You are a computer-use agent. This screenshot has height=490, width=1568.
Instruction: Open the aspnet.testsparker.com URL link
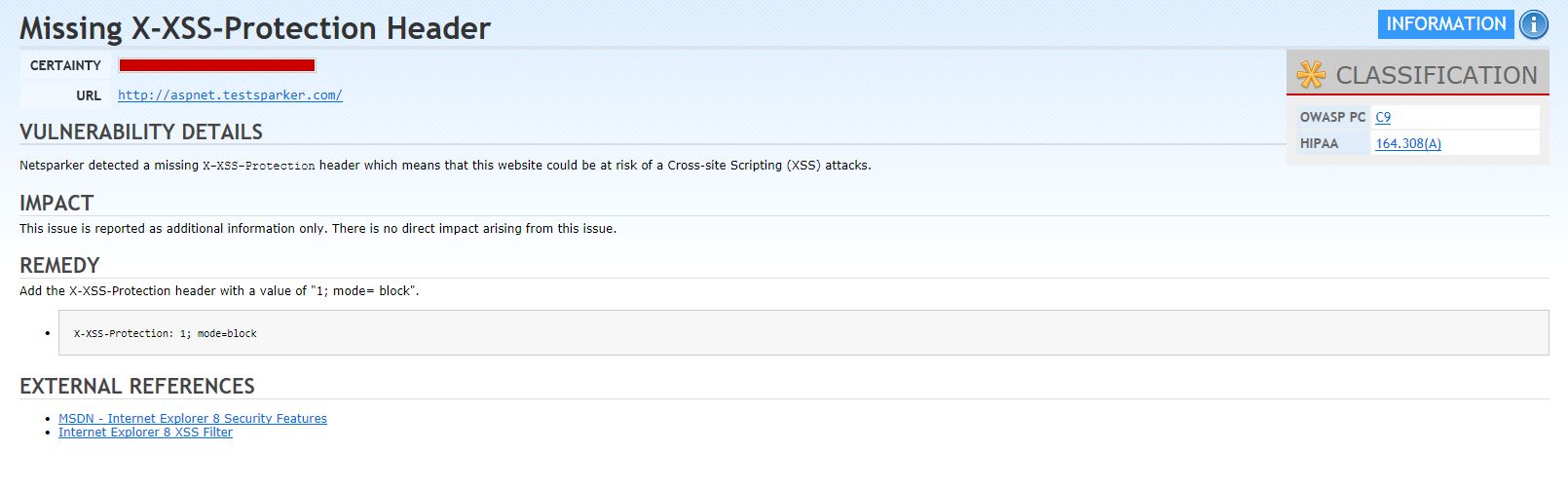point(230,95)
